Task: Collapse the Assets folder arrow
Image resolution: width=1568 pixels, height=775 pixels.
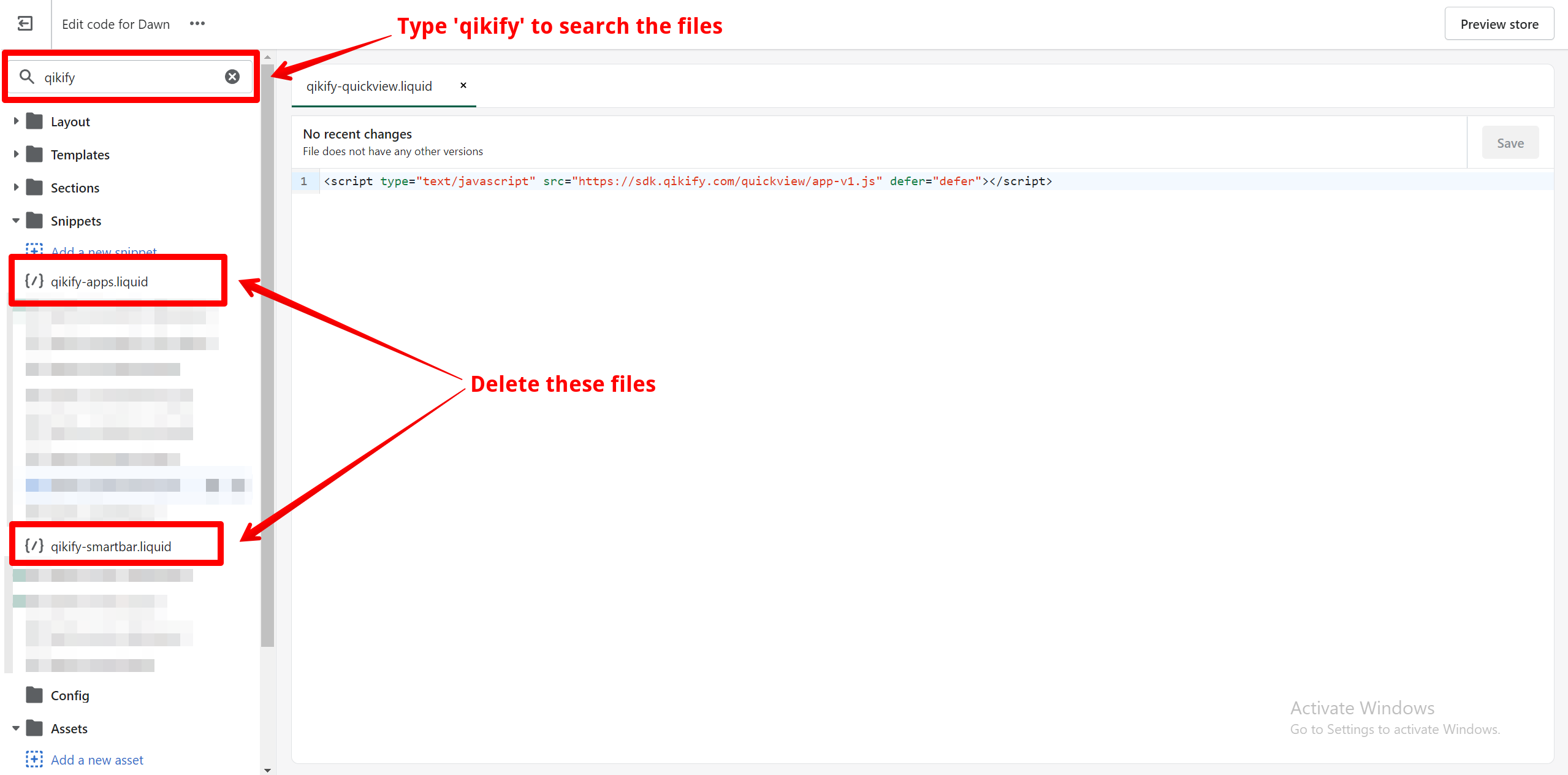Action: [16, 728]
